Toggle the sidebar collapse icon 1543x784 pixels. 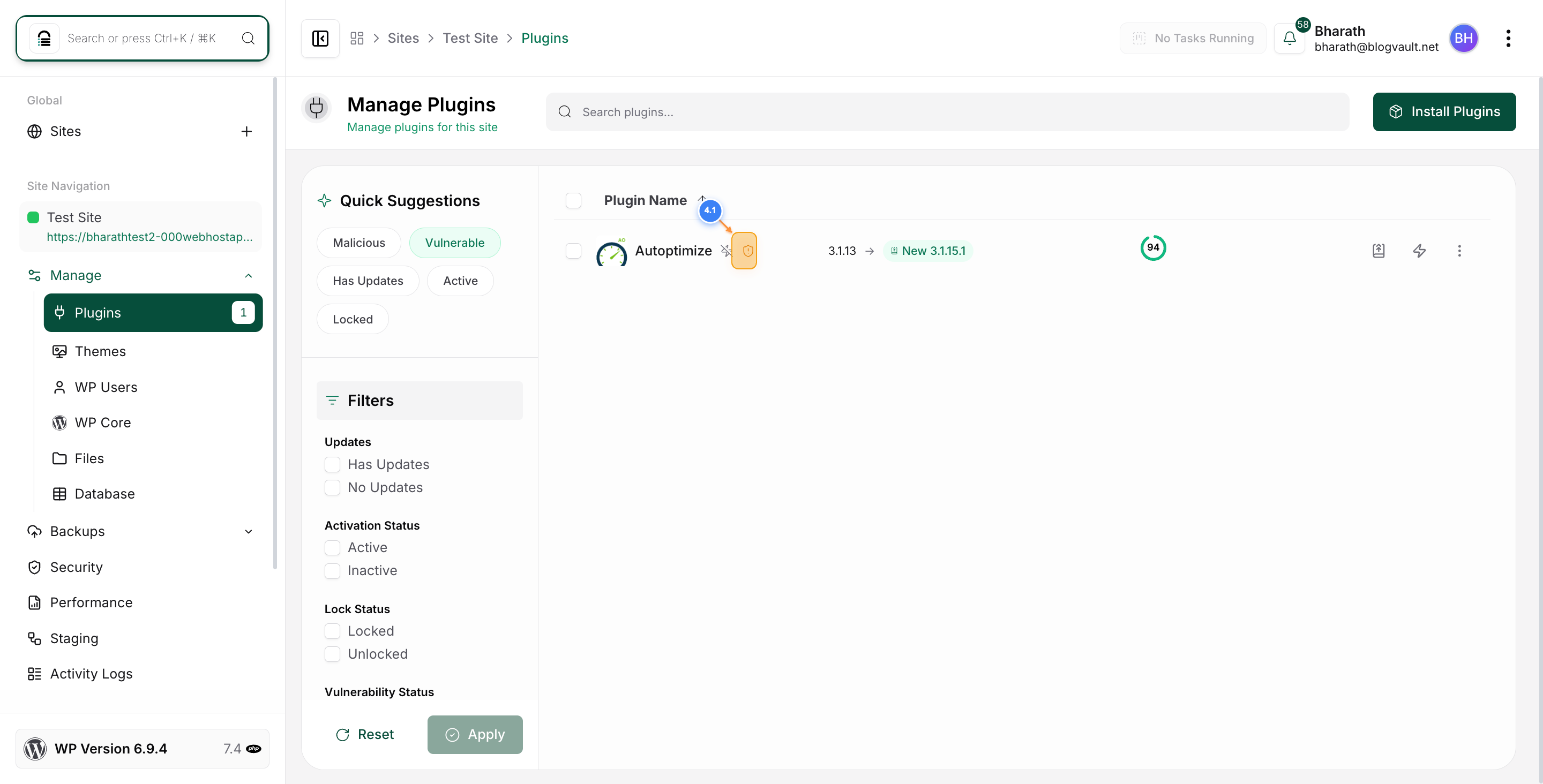point(320,39)
